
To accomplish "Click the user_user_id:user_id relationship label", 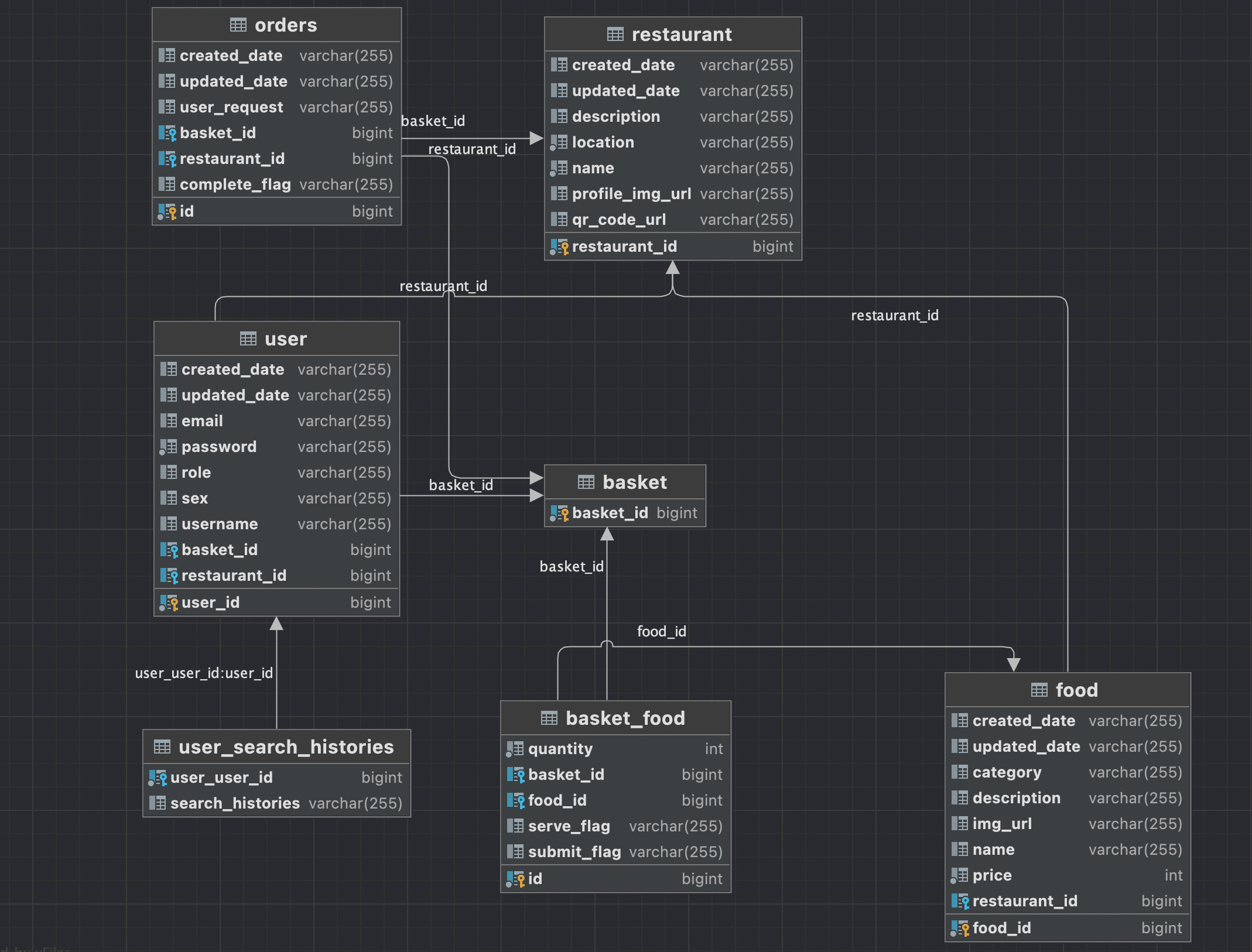I will point(204,673).
